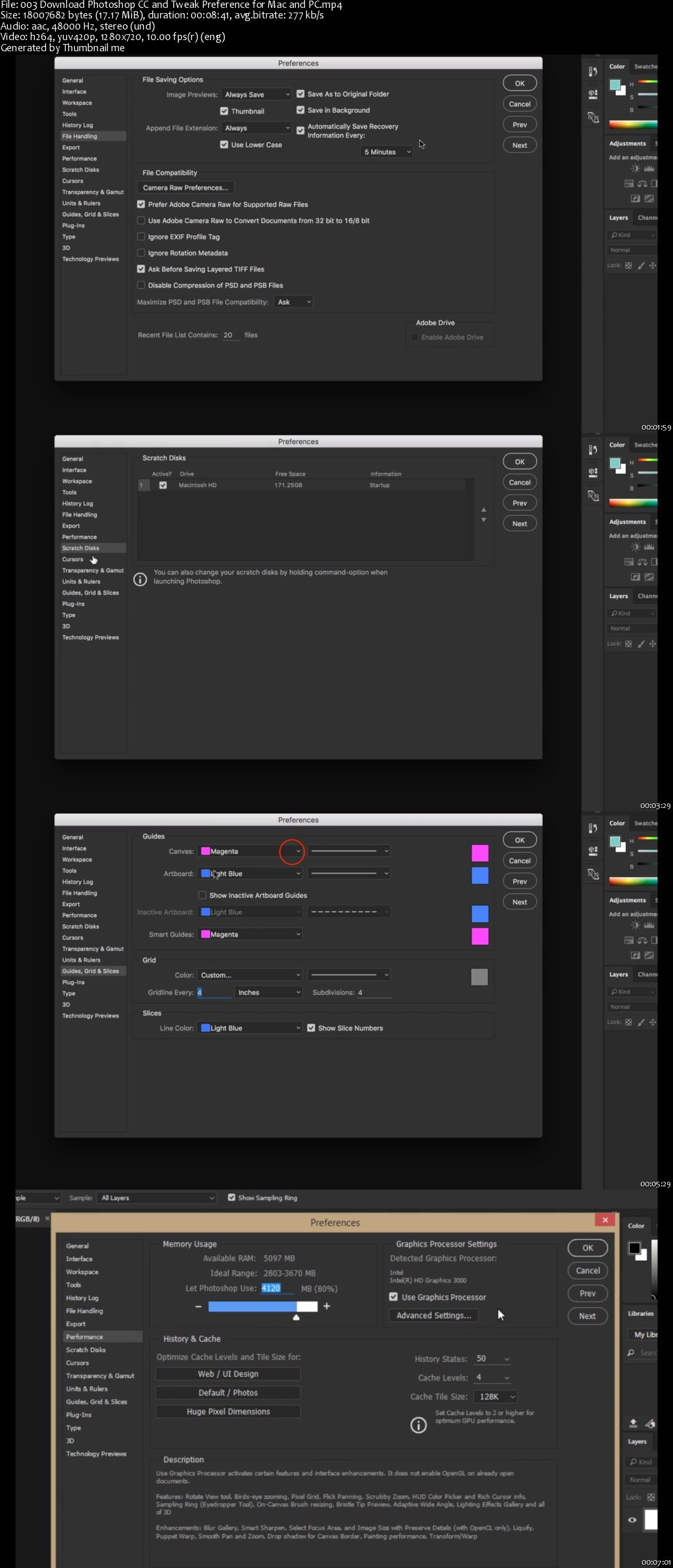Click Huge Pixel Dimensions button
The width and height of the screenshot is (673, 1568).
pyautogui.click(x=228, y=1412)
